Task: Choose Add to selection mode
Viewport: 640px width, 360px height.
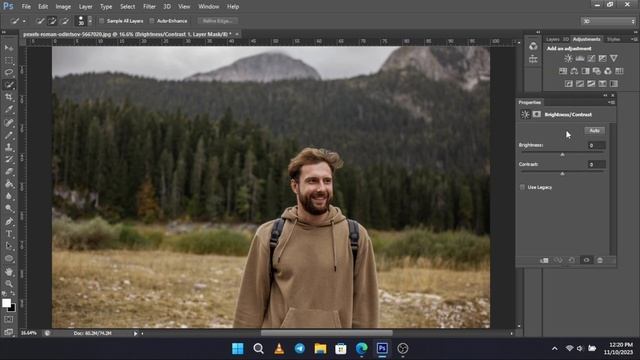Action: [52, 21]
